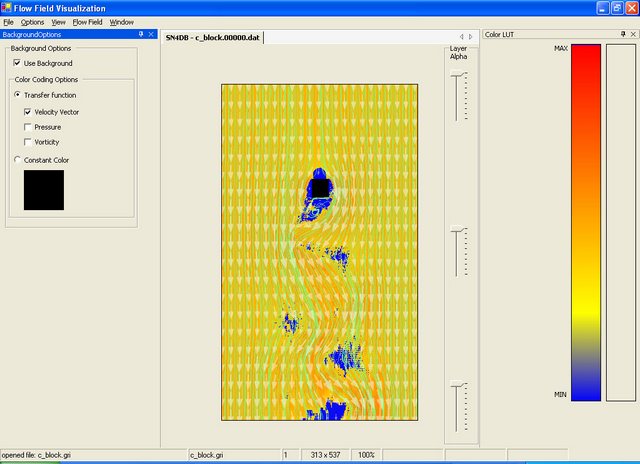The height and width of the screenshot is (464, 640).
Task: Open the Flow Field menu
Action: pos(87,21)
